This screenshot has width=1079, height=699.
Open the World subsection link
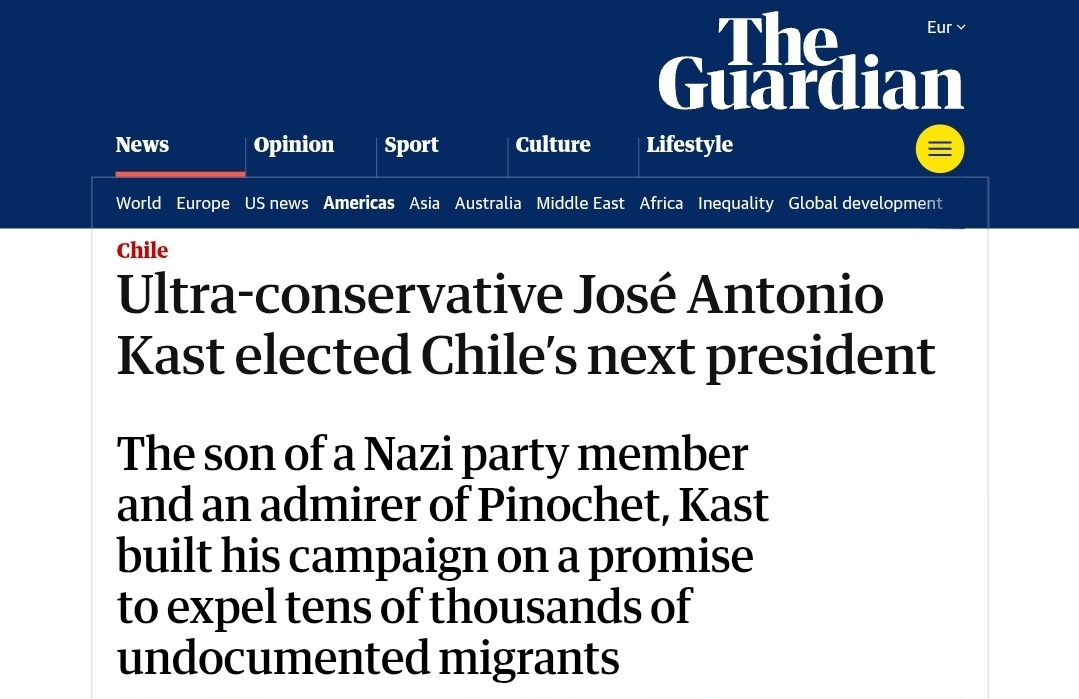138,203
